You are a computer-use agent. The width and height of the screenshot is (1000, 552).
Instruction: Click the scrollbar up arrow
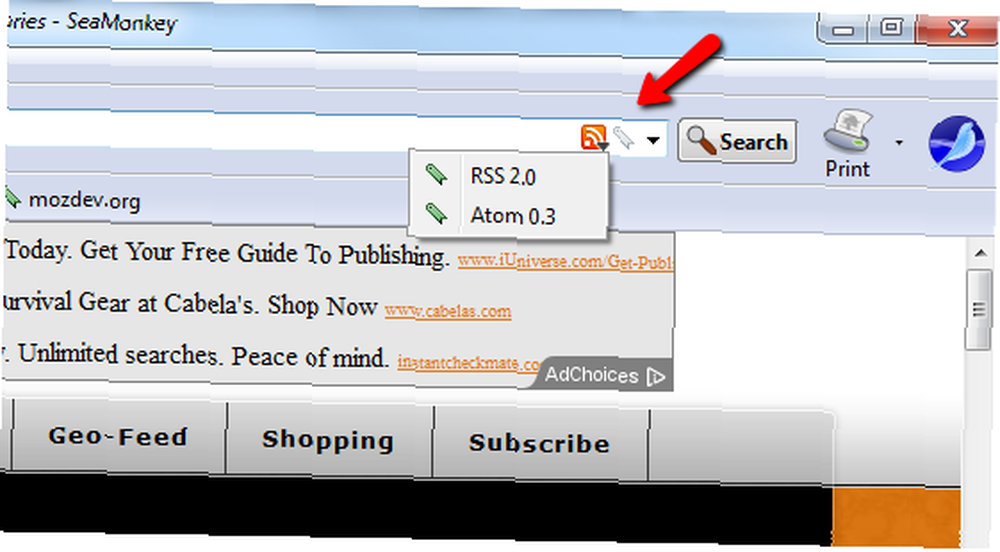coord(981,253)
